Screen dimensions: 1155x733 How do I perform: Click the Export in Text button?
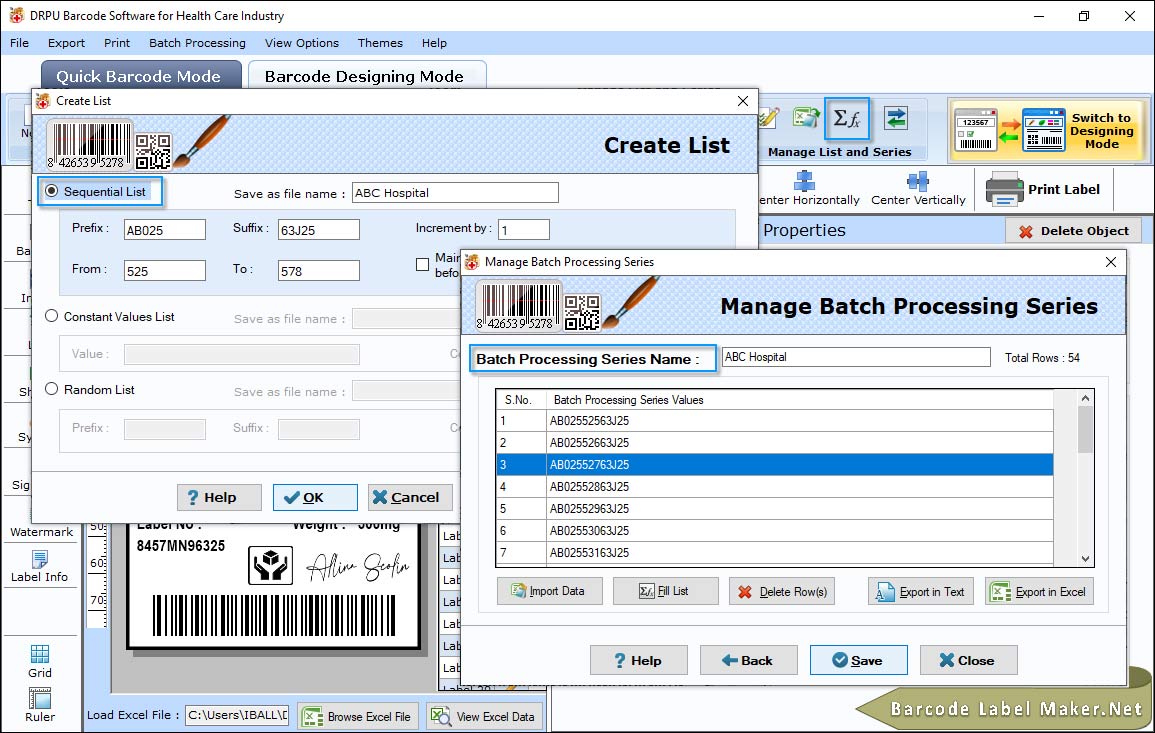click(921, 591)
